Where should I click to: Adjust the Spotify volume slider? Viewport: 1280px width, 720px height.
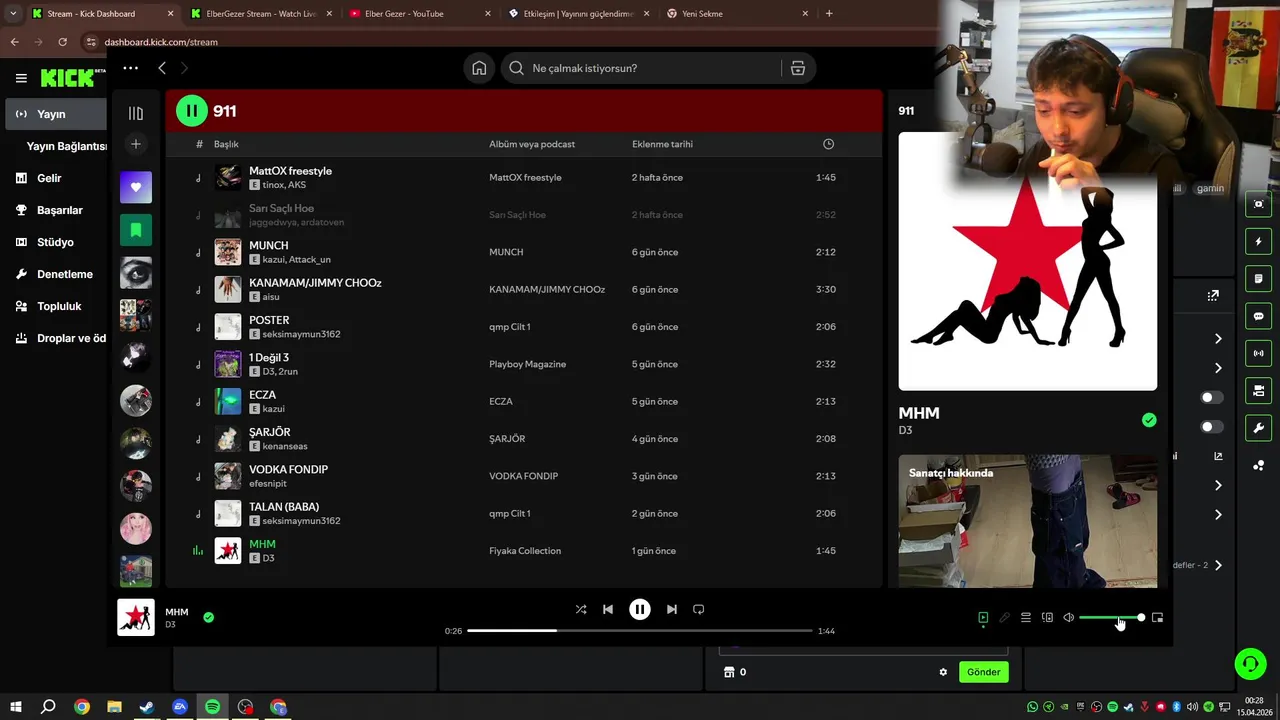click(x=1111, y=618)
